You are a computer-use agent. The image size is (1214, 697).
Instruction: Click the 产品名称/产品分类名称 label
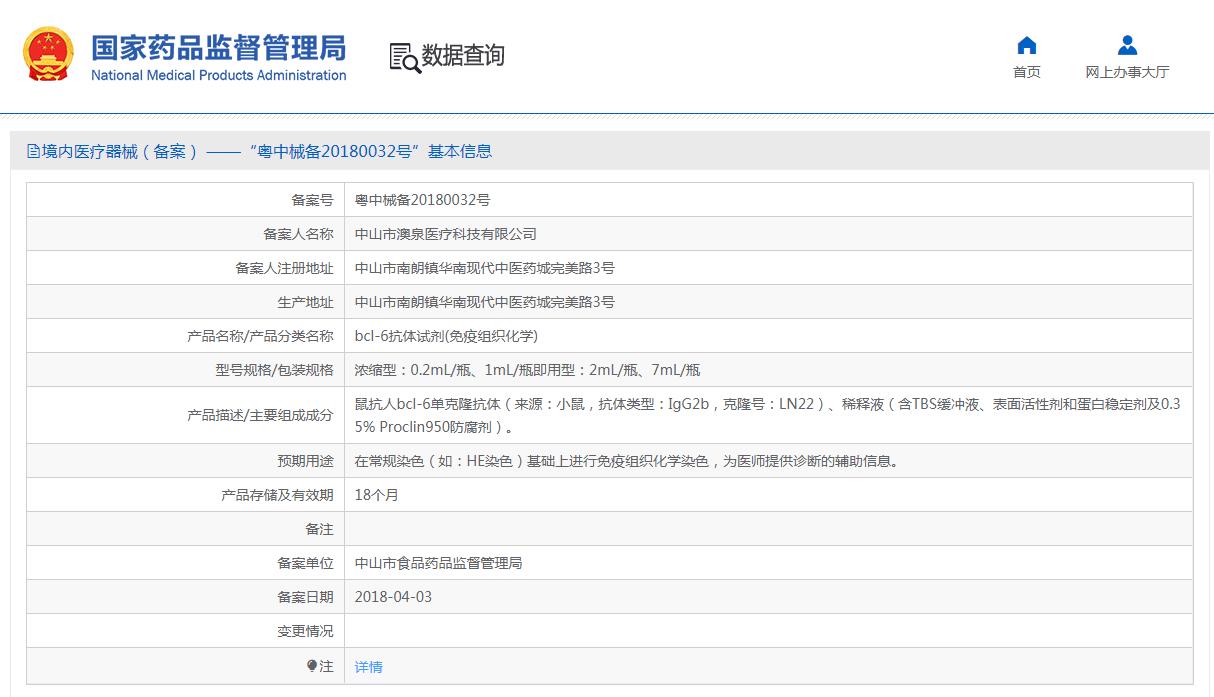click(x=260, y=336)
